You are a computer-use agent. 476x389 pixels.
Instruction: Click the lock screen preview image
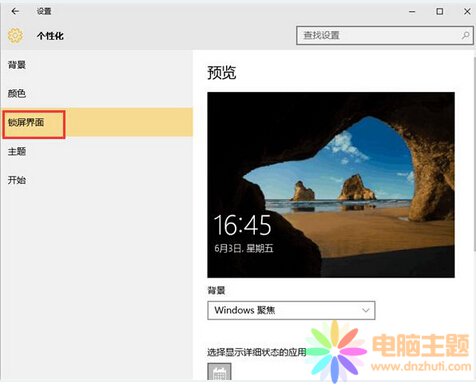point(331,185)
